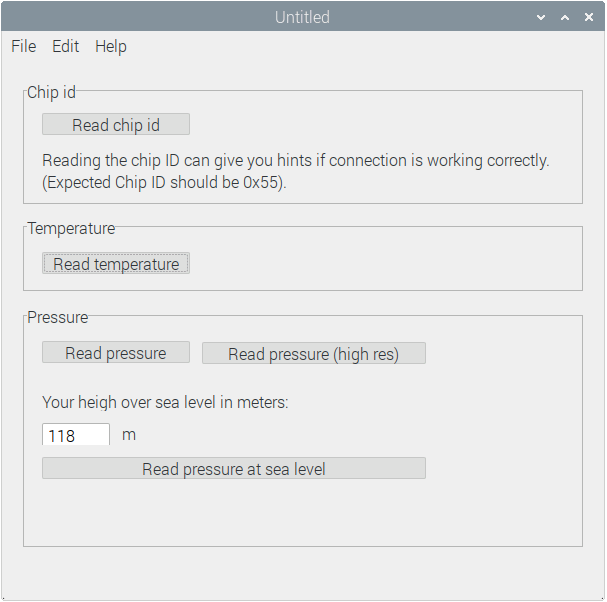607x602 pixels.
Task: Open the File menu
Action: point(24,46)
